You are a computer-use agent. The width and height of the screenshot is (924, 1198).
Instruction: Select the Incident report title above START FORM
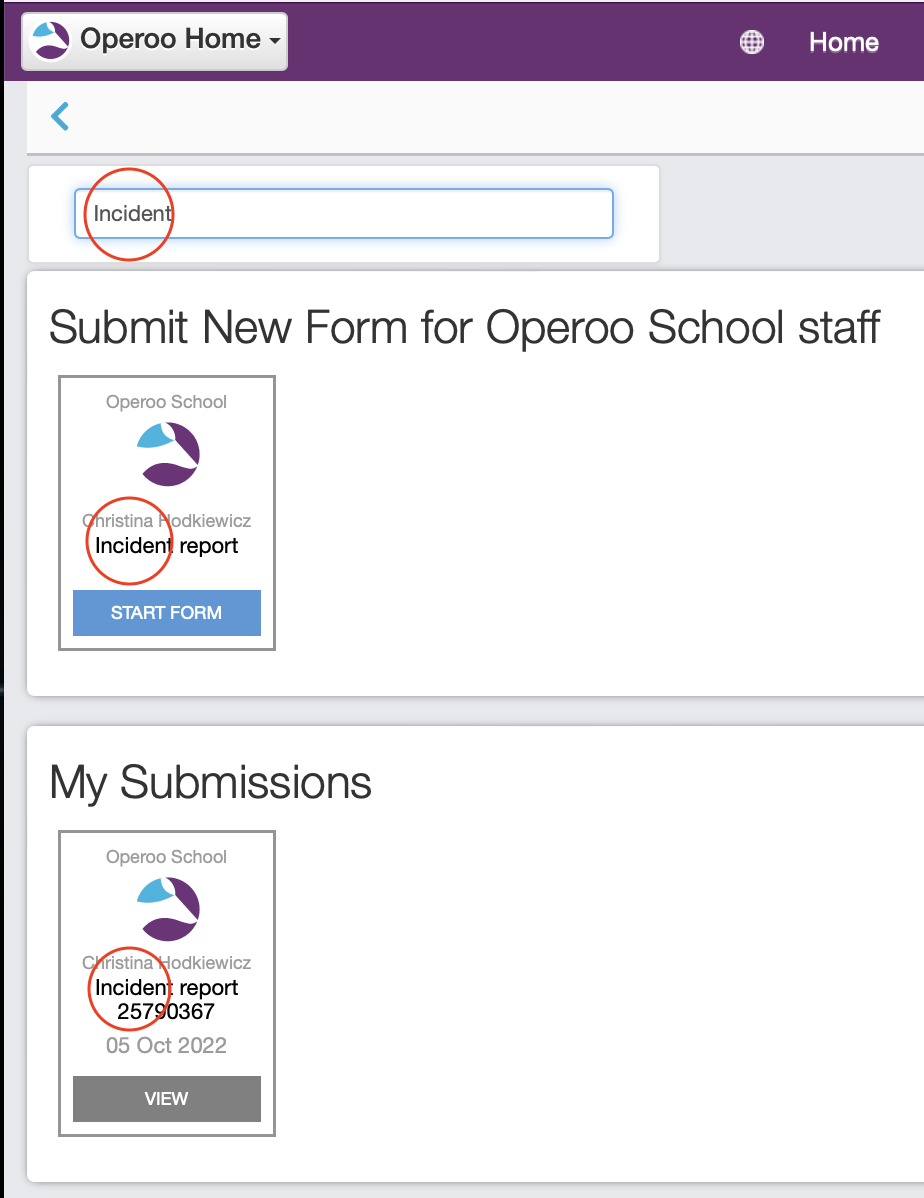tap(167, 546)
